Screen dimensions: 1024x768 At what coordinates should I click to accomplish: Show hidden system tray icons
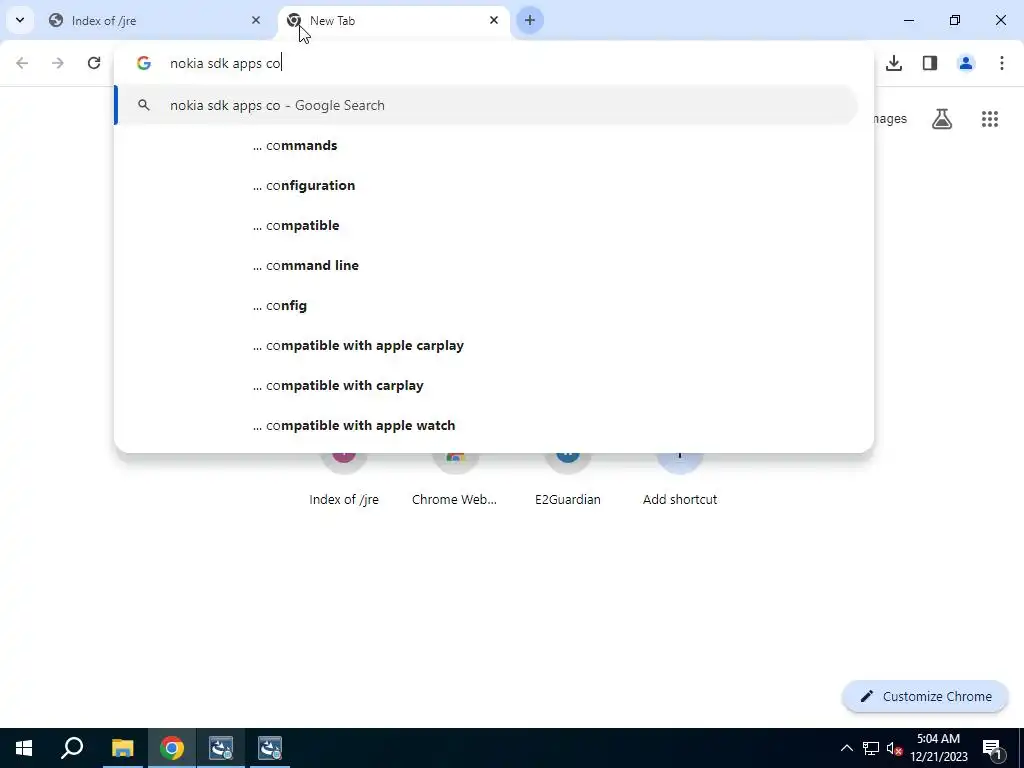pos(846,748)
